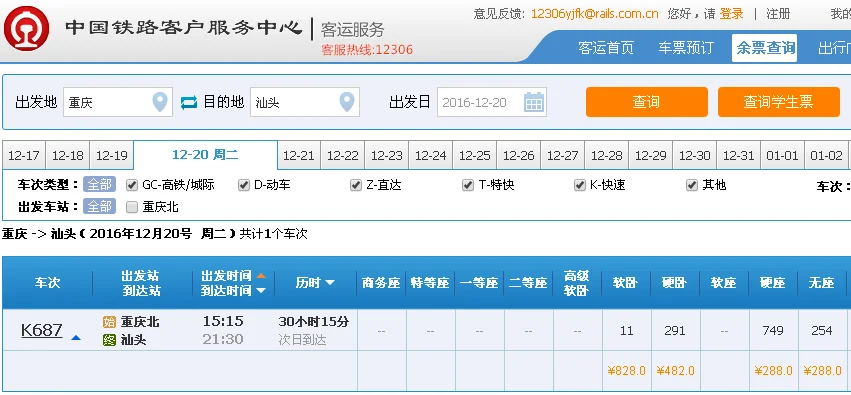Viewport: 851px width, 395px height.
Task: Select the 12-30 date tab
Action: pyautogui.click(x=695, y=156)
